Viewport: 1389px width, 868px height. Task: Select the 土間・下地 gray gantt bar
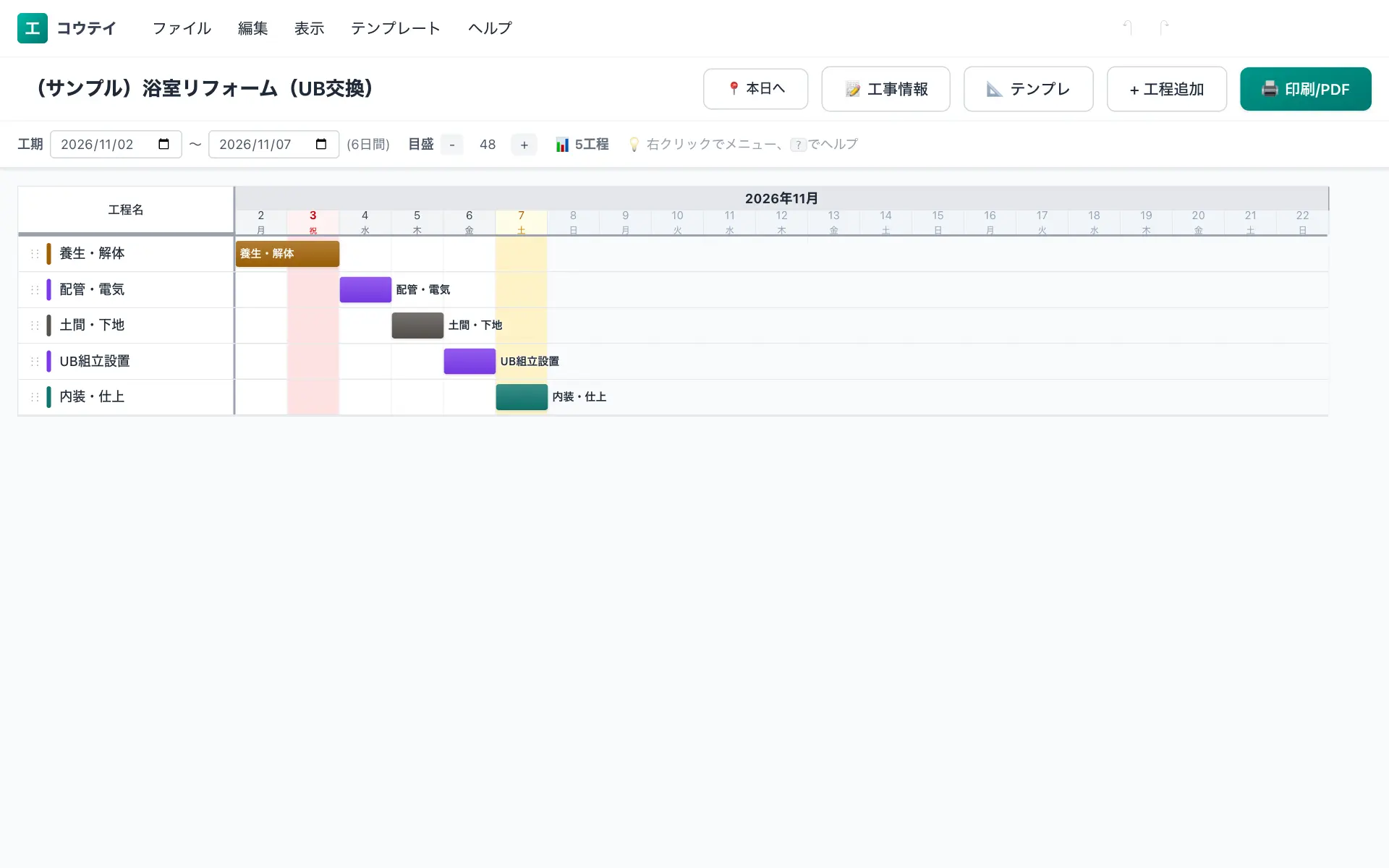[x=417, y=325]
